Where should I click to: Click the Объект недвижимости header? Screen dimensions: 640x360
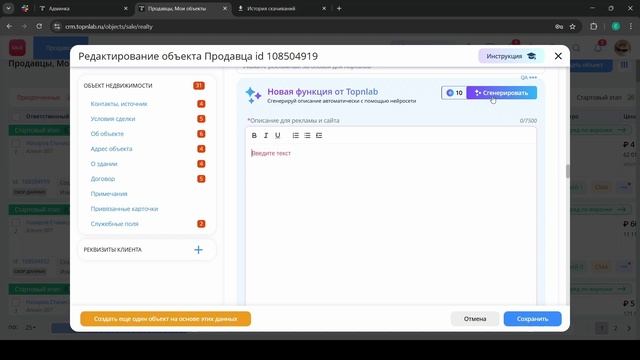coord(118,86)
